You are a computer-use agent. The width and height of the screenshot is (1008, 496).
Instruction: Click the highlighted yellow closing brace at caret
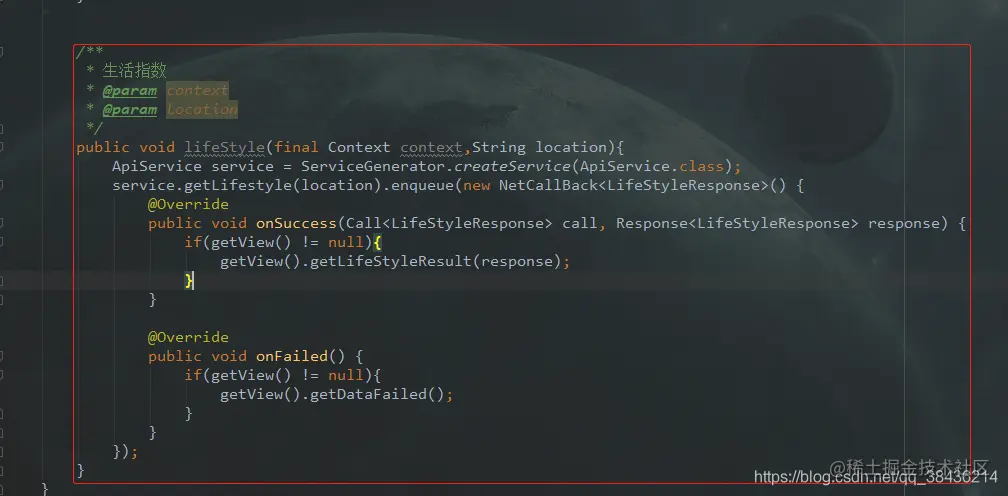(188, 281)
